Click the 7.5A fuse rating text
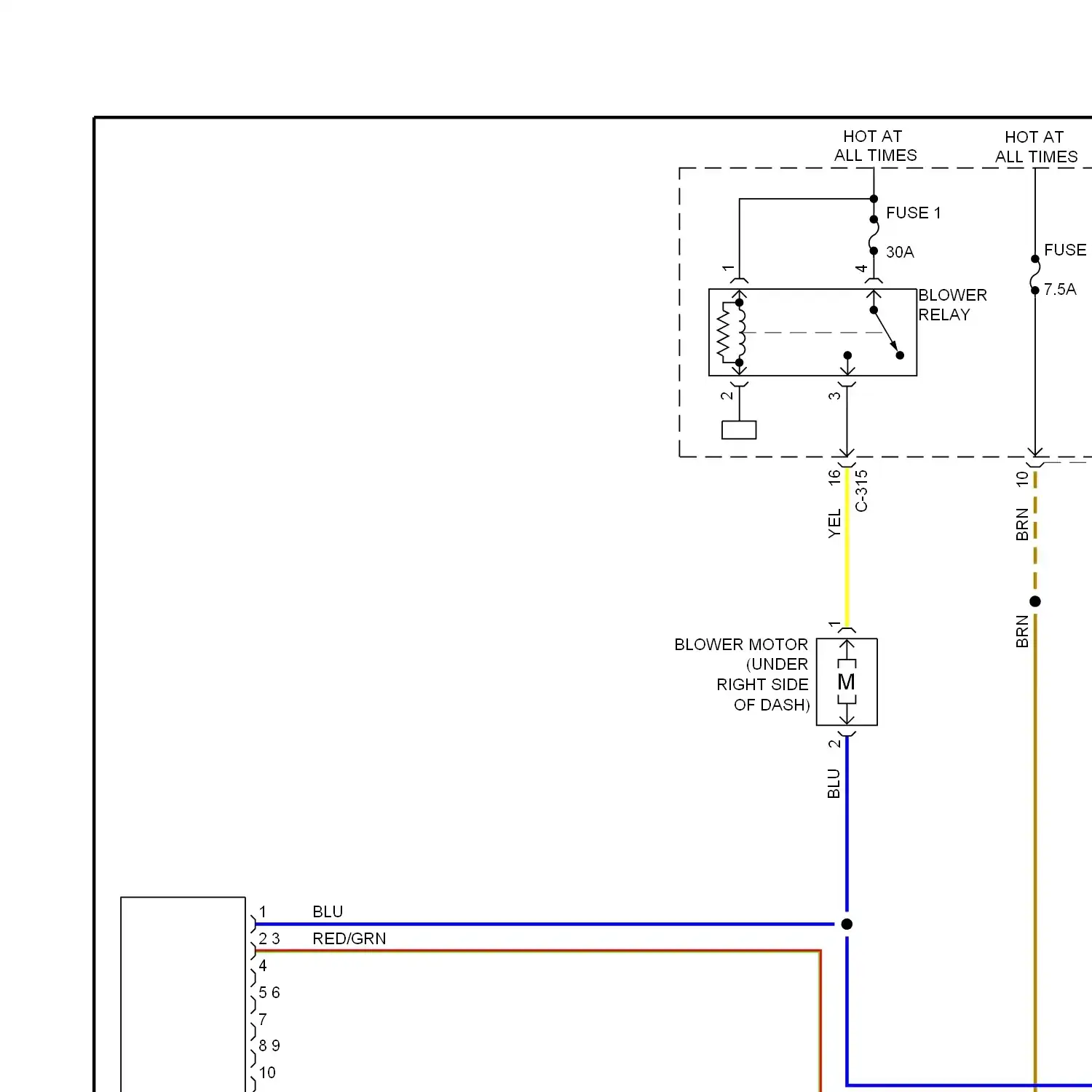This screenshot has width=1092, height=1092. coord(1060,289)
